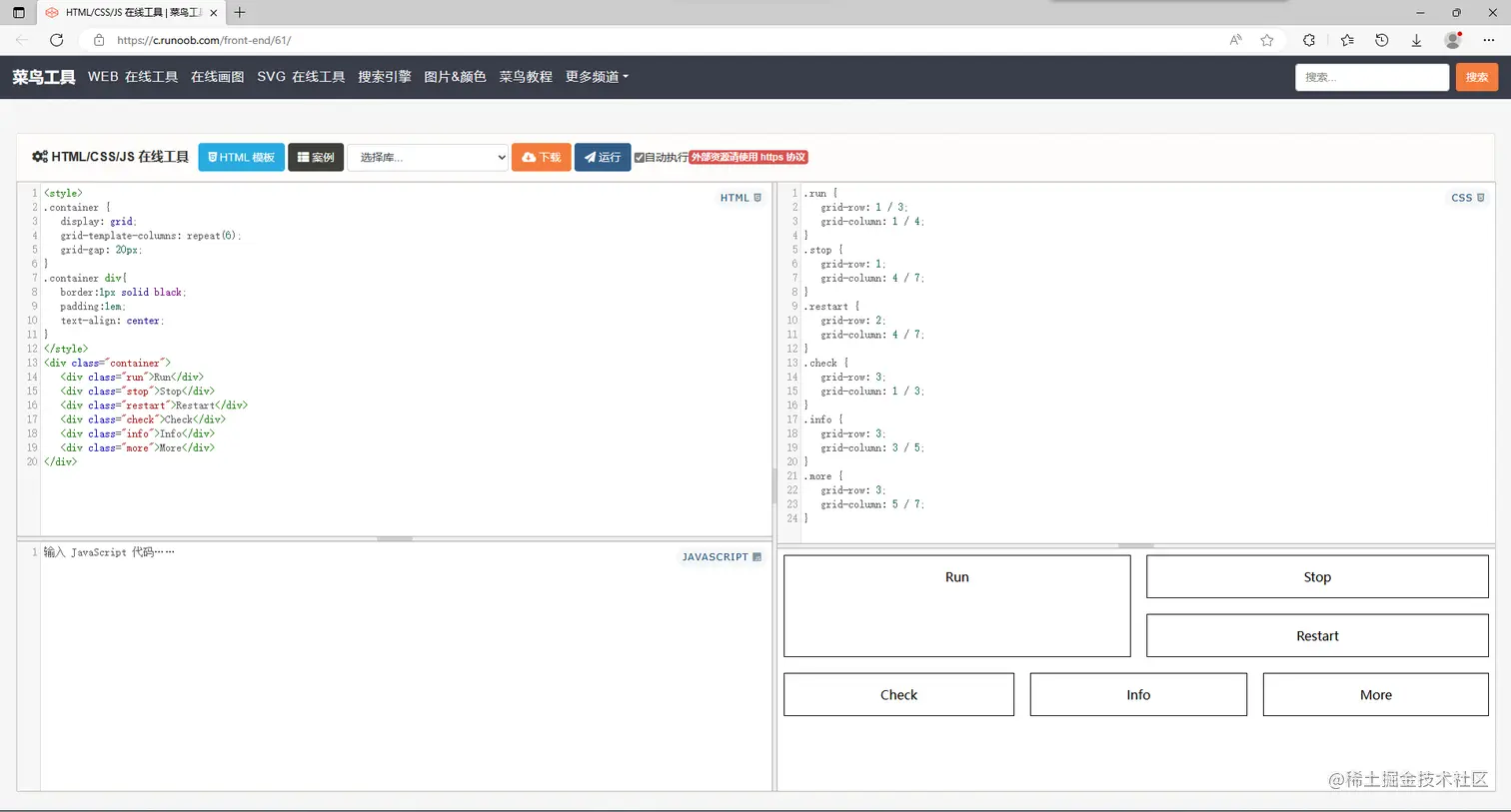Click the browser address bar URL
The width and height of the screenshot is (1511, 812).
pos(204,40)
